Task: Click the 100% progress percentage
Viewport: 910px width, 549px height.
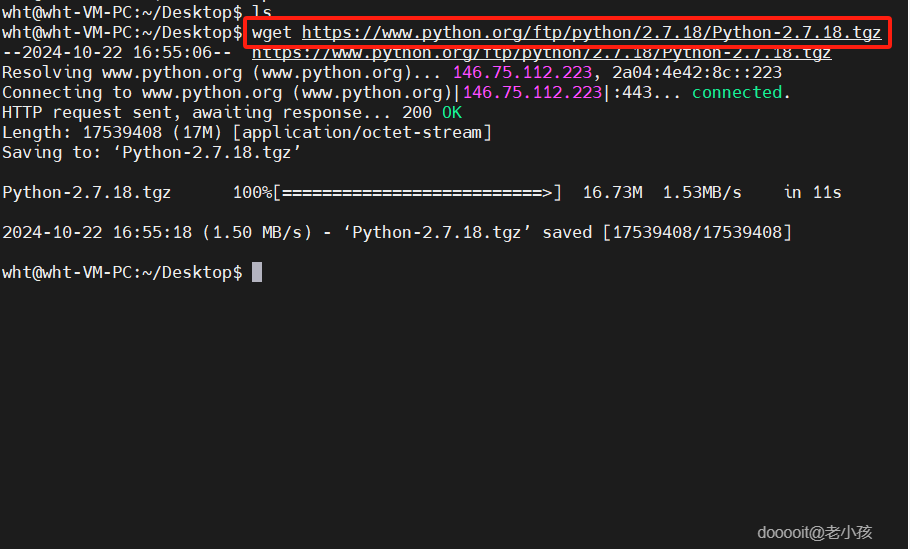Action: [x=252, y=192]
